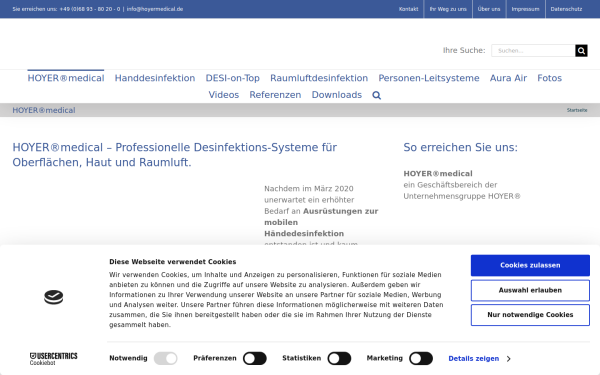
Task: Expand cookie details with the chevron arrow
Action: pyautogui.click(x=509, y=359)
